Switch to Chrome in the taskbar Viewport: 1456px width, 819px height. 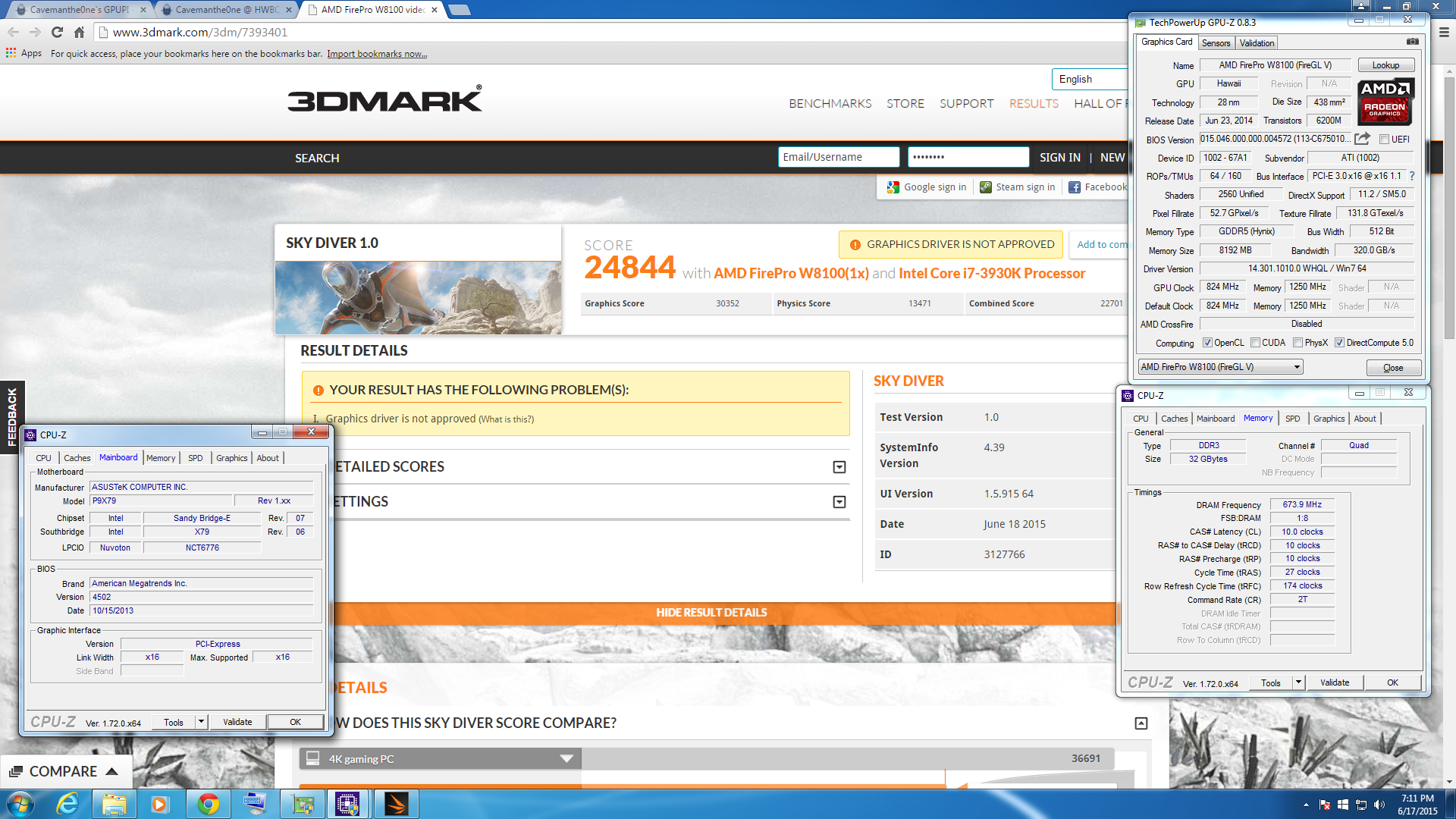tap(208, 804)
